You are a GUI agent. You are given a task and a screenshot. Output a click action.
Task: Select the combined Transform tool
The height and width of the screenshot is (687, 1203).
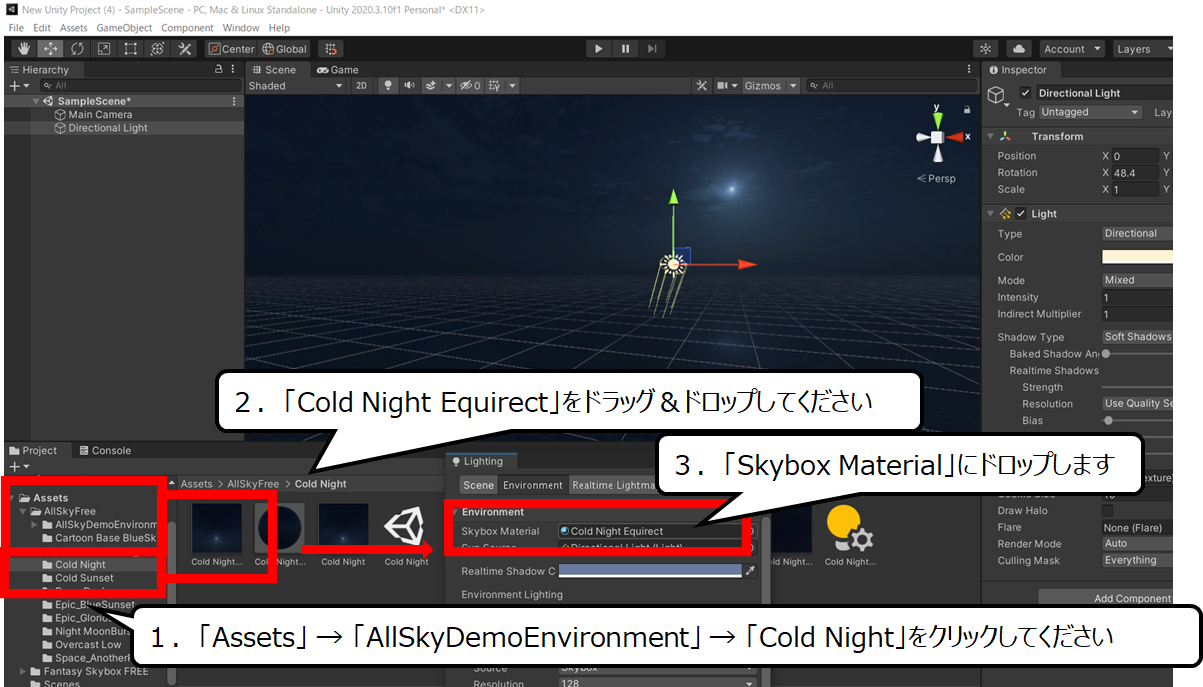158,49
